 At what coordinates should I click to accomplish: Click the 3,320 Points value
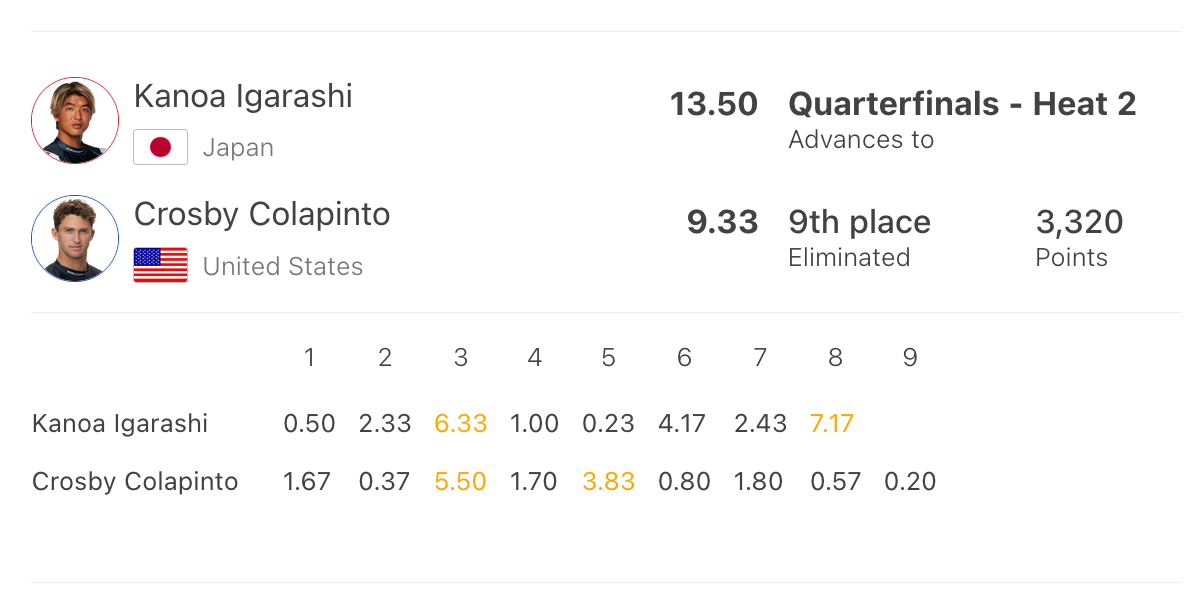1079,222
